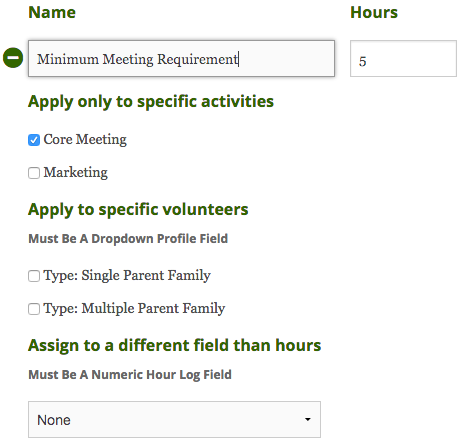
Task: Select the 'Type: Multiple Parent Family' text
Action: tap(134, 308)
